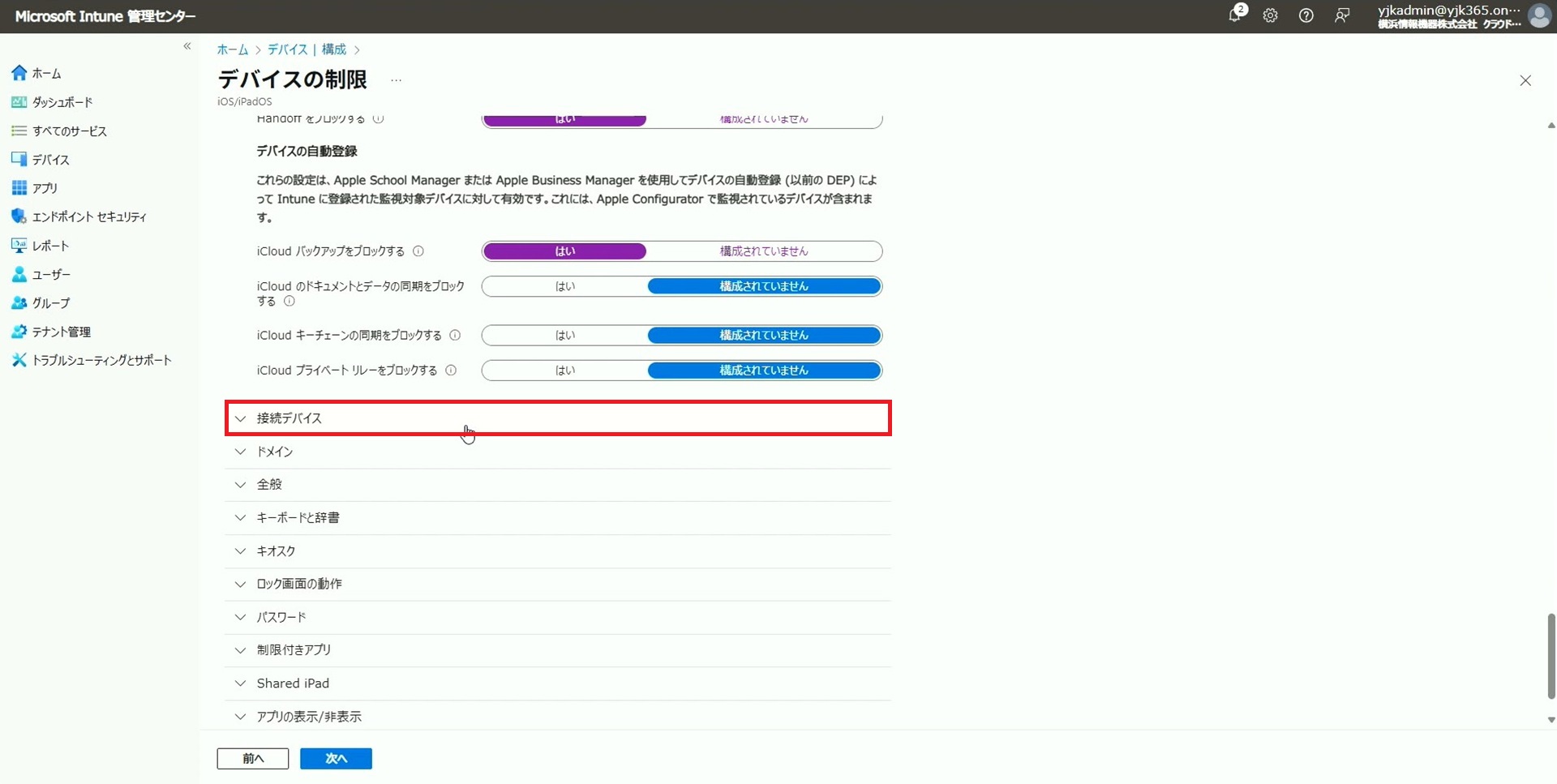Screen dimensions: 1557x784
Task: Set iCloud プライベート リレー block to はい
Action: click(564, 371)
